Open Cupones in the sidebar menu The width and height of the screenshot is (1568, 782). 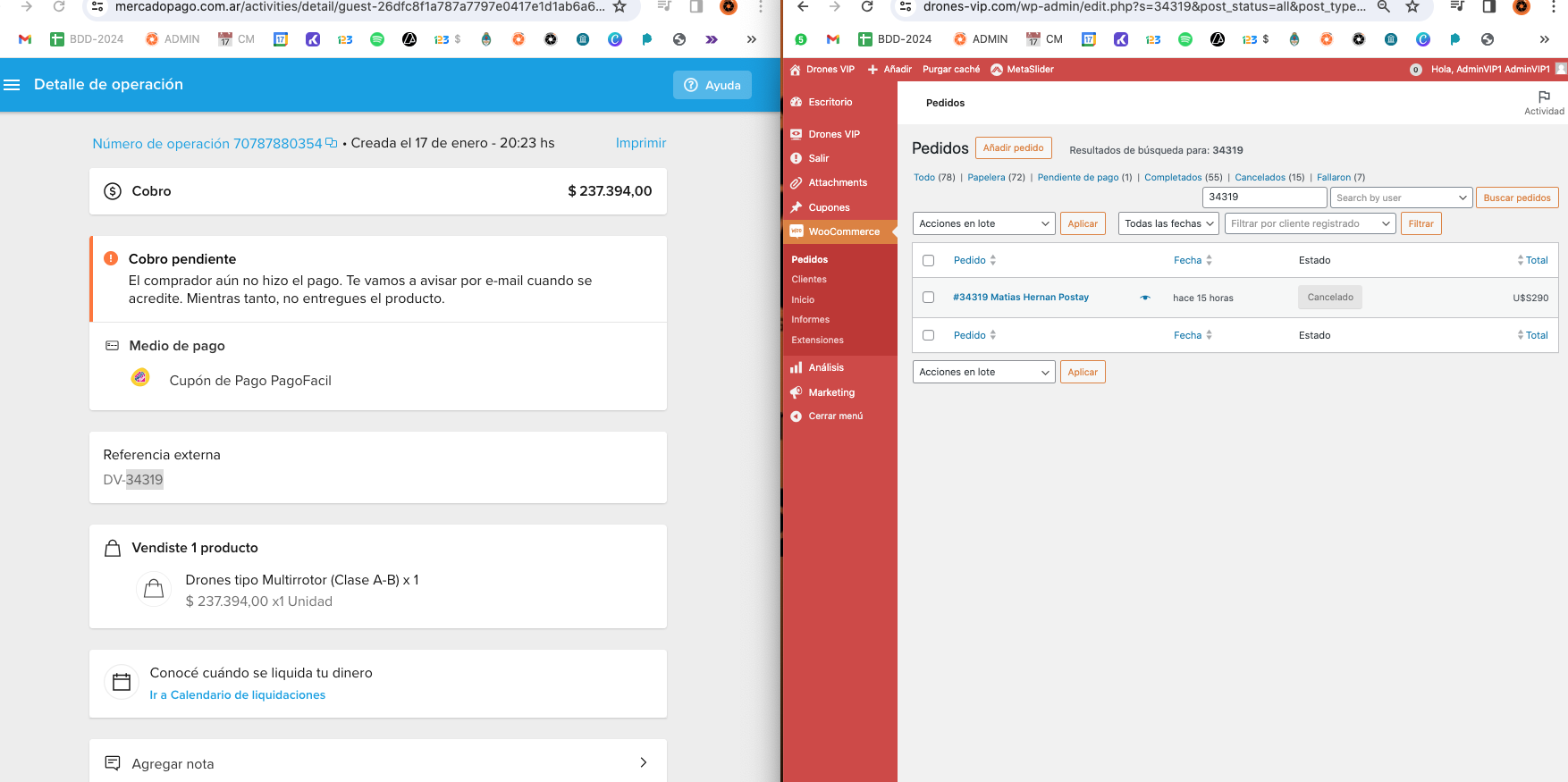click(829, 207)
